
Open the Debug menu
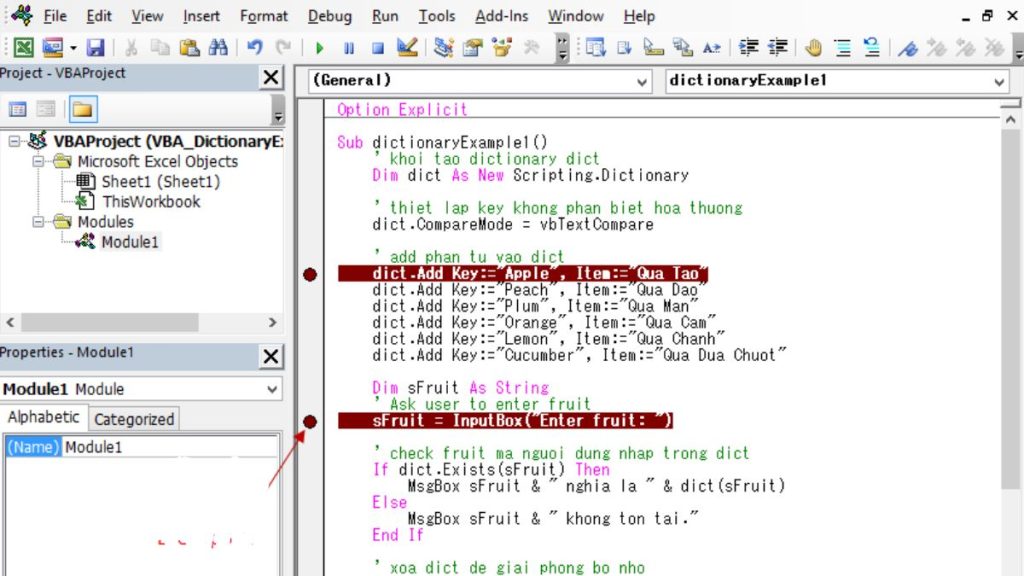tap(329, 16)
